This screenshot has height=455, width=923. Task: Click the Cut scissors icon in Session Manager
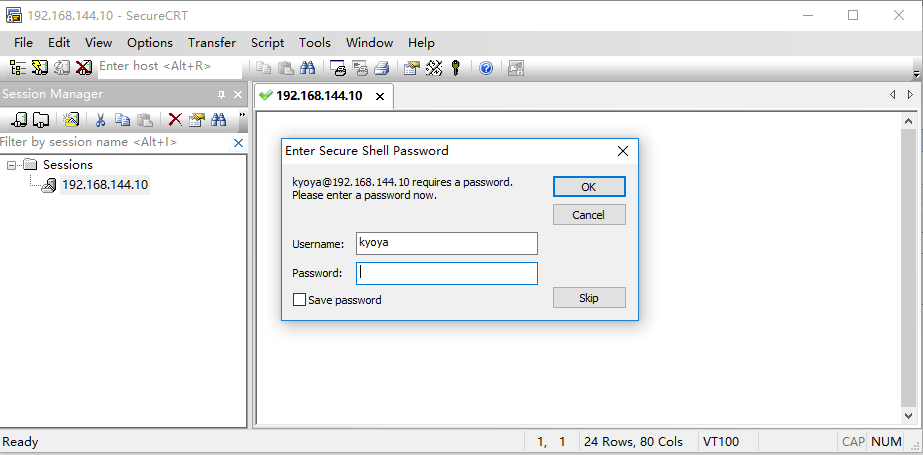point(100,120)
